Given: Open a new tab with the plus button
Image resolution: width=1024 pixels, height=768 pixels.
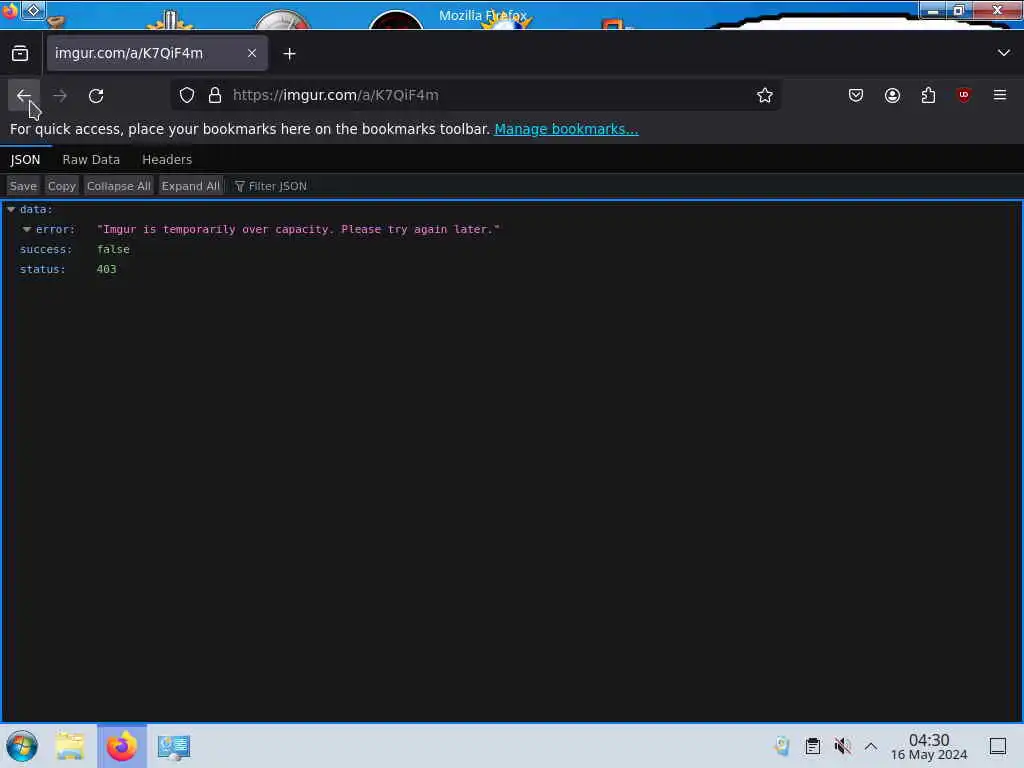Looking at the screenshot, I should pos(289,54).
